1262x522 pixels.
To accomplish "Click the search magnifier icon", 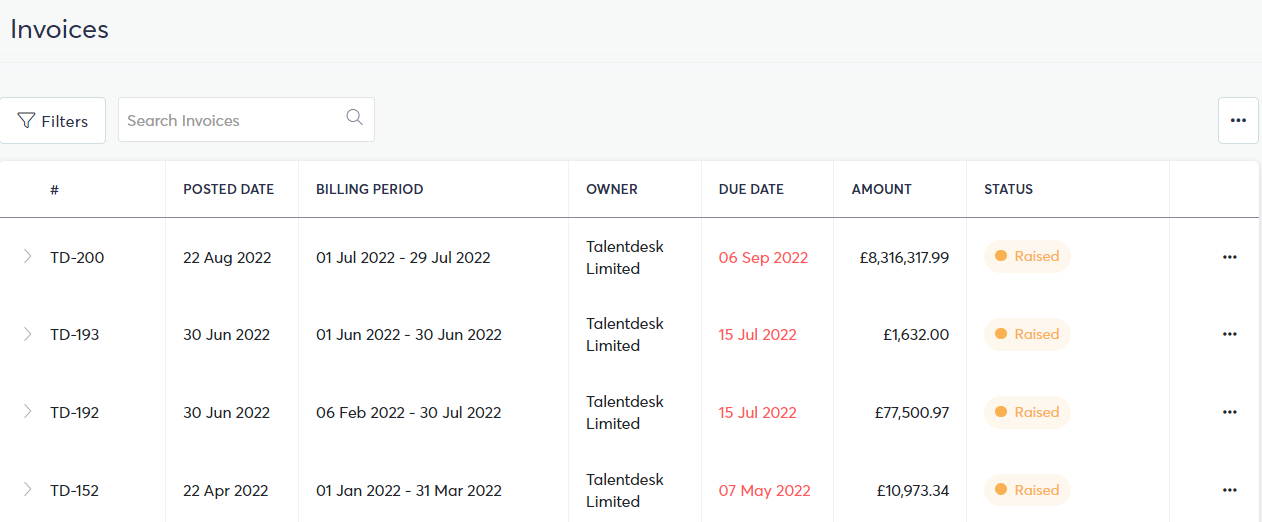I will click(354, 117).
